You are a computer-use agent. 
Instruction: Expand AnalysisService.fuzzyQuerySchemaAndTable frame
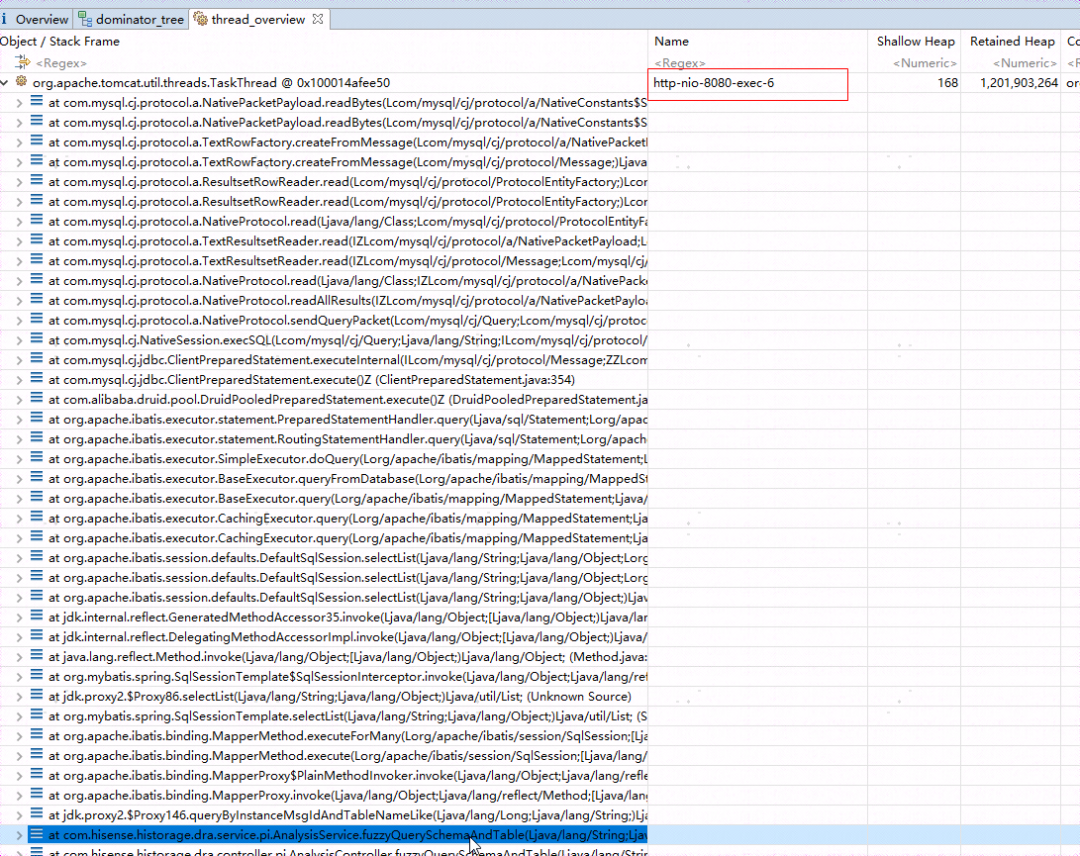point(19,835)
